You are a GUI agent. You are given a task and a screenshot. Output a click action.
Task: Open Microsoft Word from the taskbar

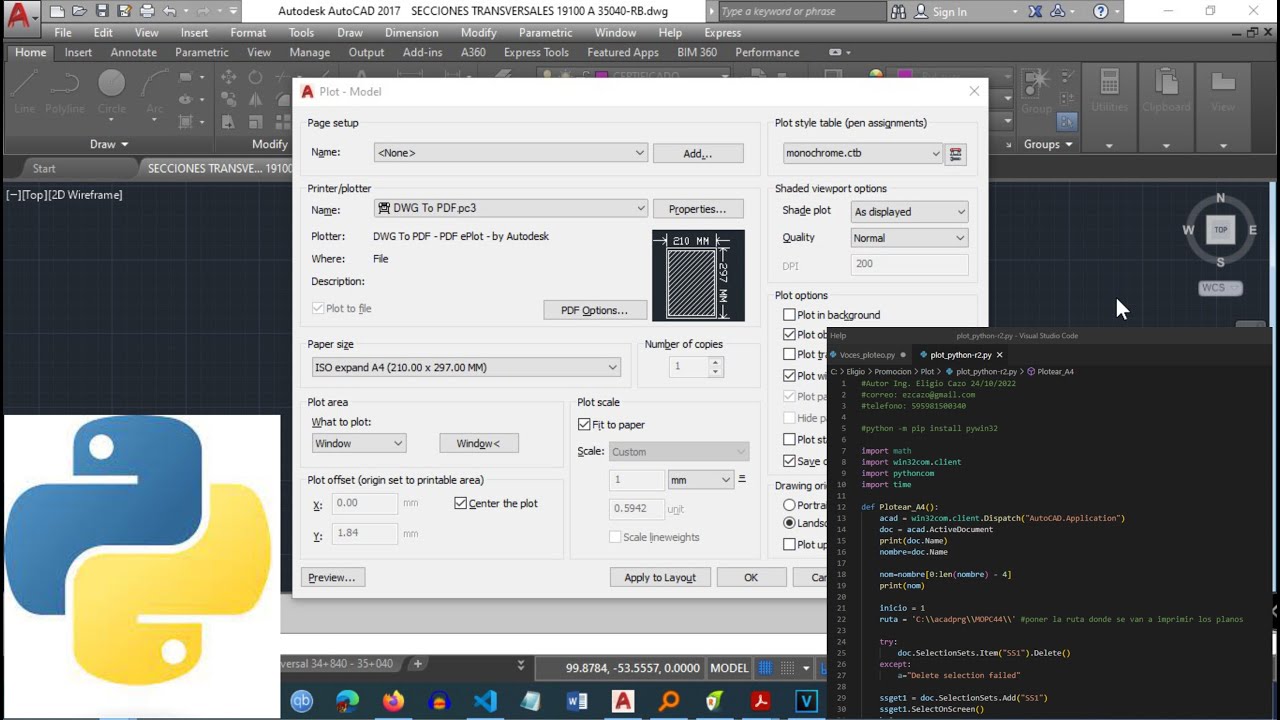pos(577,701)
